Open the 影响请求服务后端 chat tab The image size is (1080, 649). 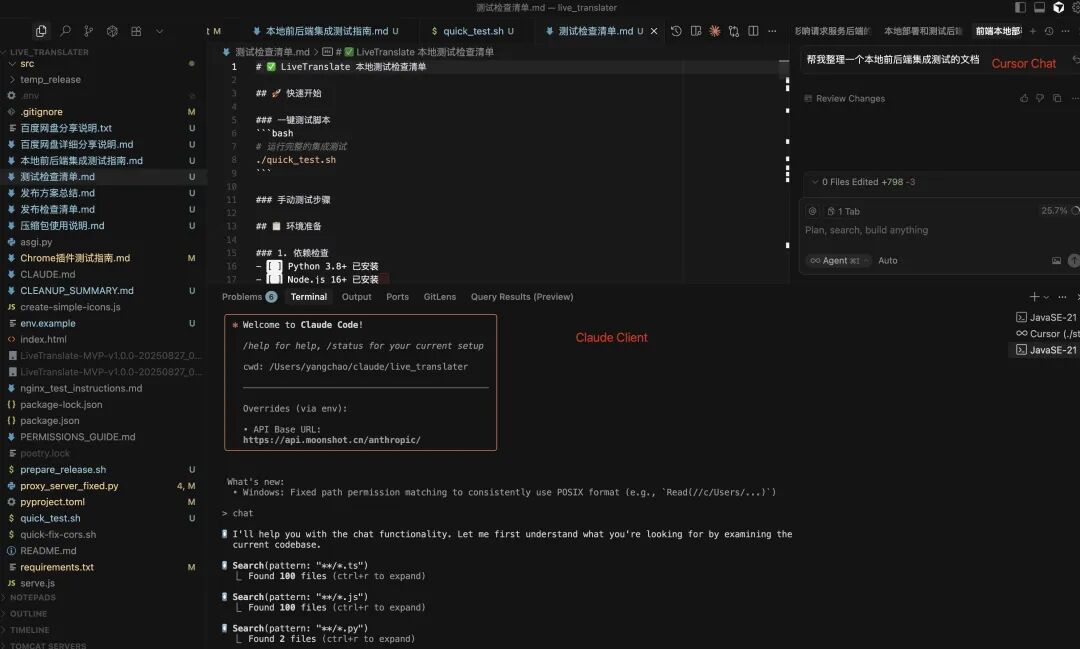833,31
